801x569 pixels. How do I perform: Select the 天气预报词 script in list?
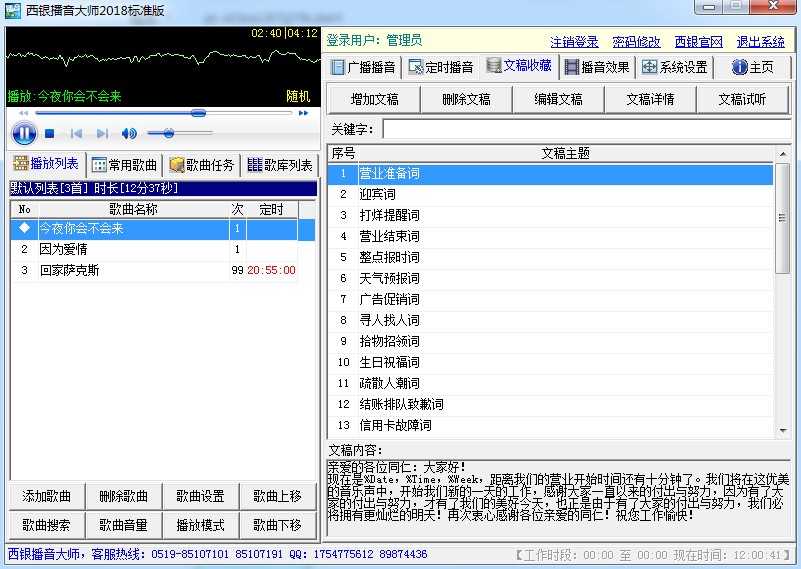point(389,278)
